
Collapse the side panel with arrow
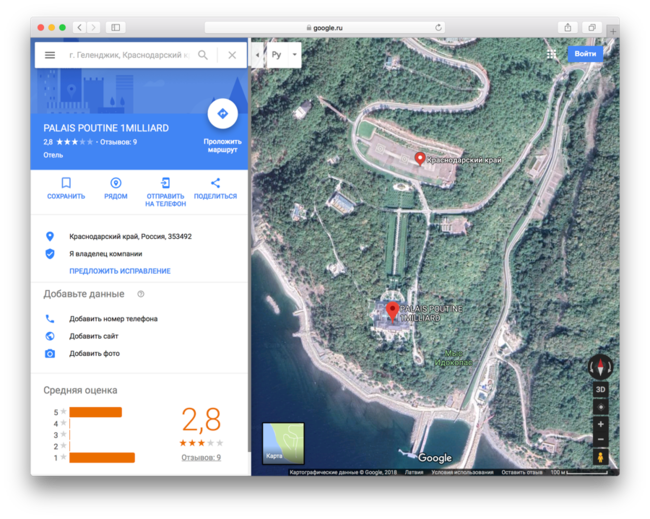tap(257, 54)
